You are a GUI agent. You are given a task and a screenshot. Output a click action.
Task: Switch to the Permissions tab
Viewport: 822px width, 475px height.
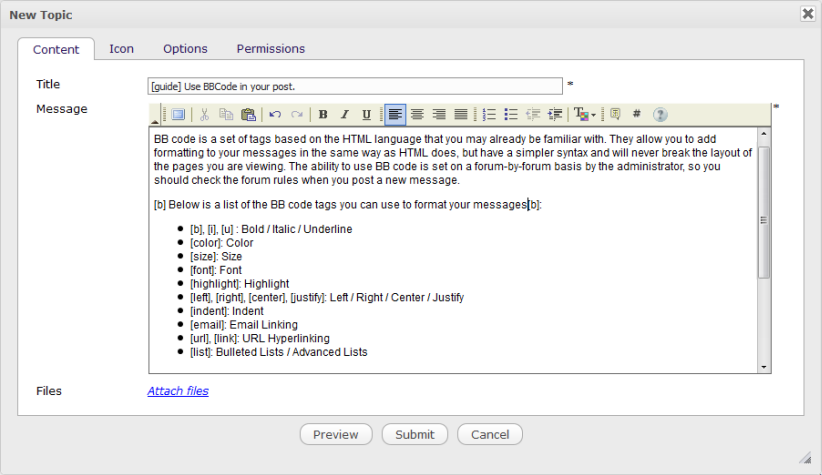[270, 48]
